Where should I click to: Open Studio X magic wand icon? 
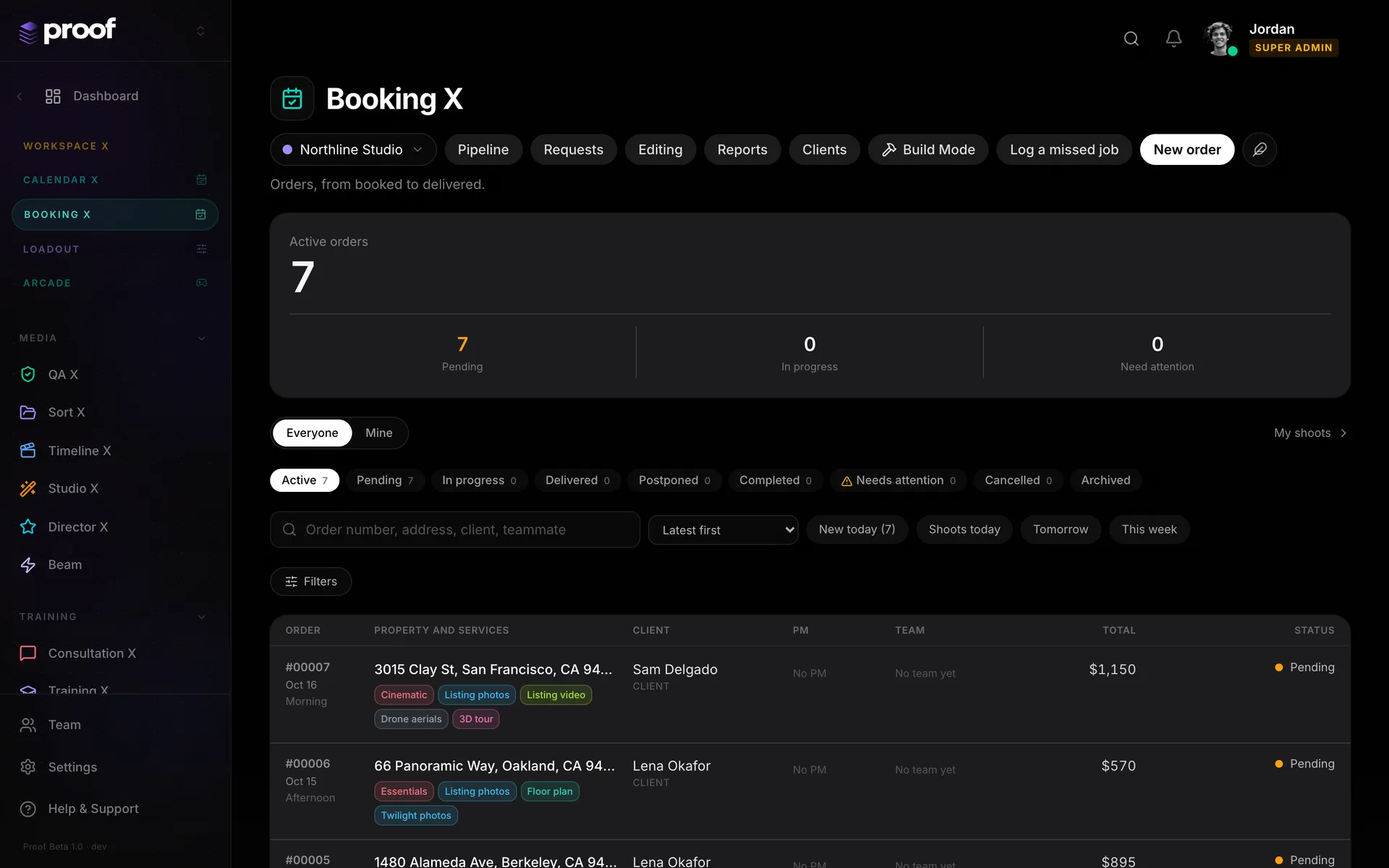click(x=28, y=488)
